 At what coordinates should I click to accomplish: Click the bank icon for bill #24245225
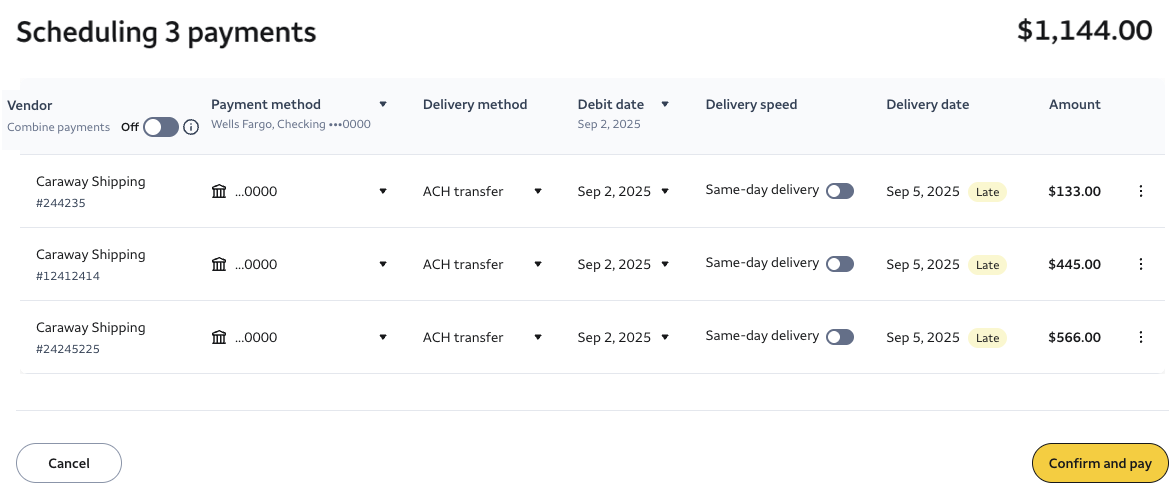pyautogui.click(x=219, y=337)
